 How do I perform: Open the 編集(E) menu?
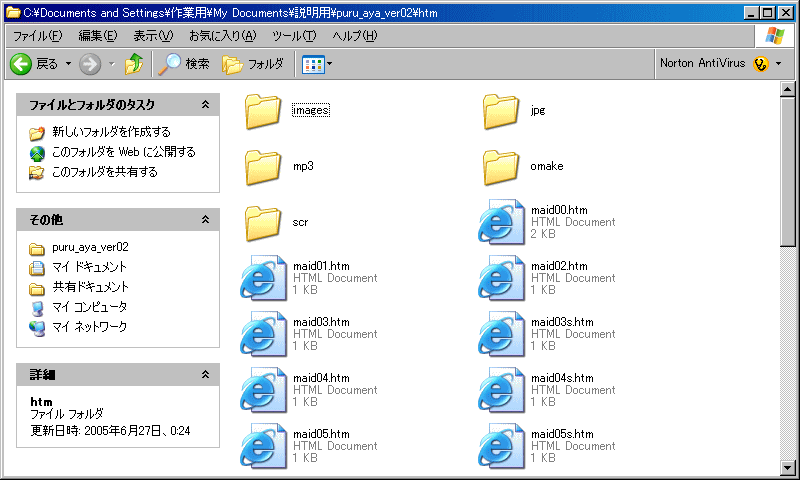[x=97, y=36]
